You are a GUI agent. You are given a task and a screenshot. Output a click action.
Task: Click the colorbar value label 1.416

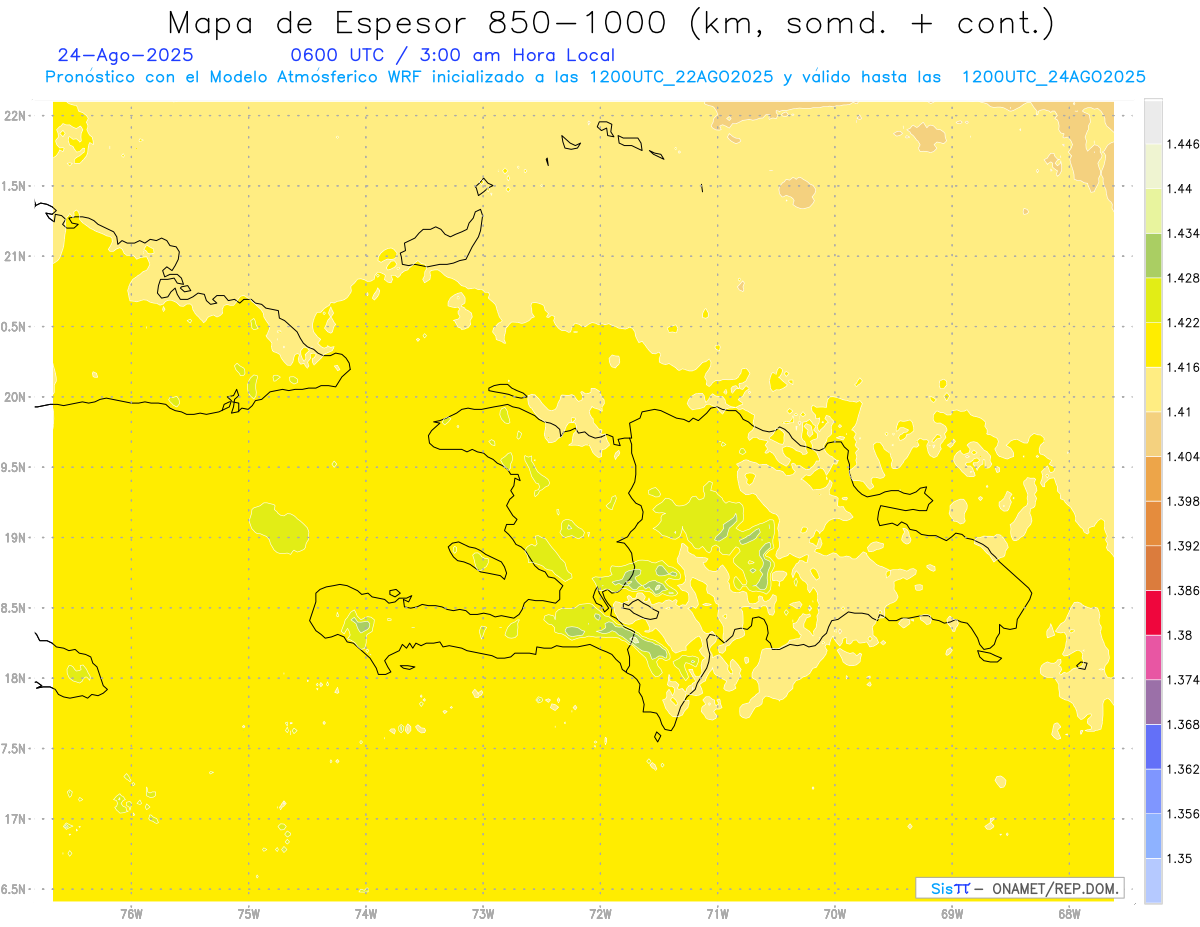point(1183,367)
